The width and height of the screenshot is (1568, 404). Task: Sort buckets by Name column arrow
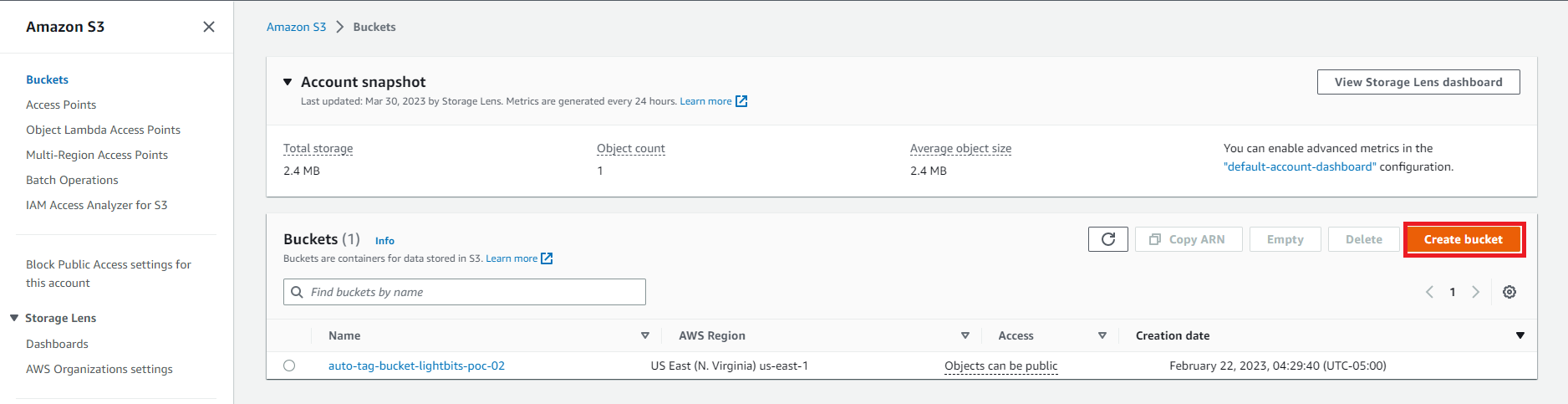644,335
